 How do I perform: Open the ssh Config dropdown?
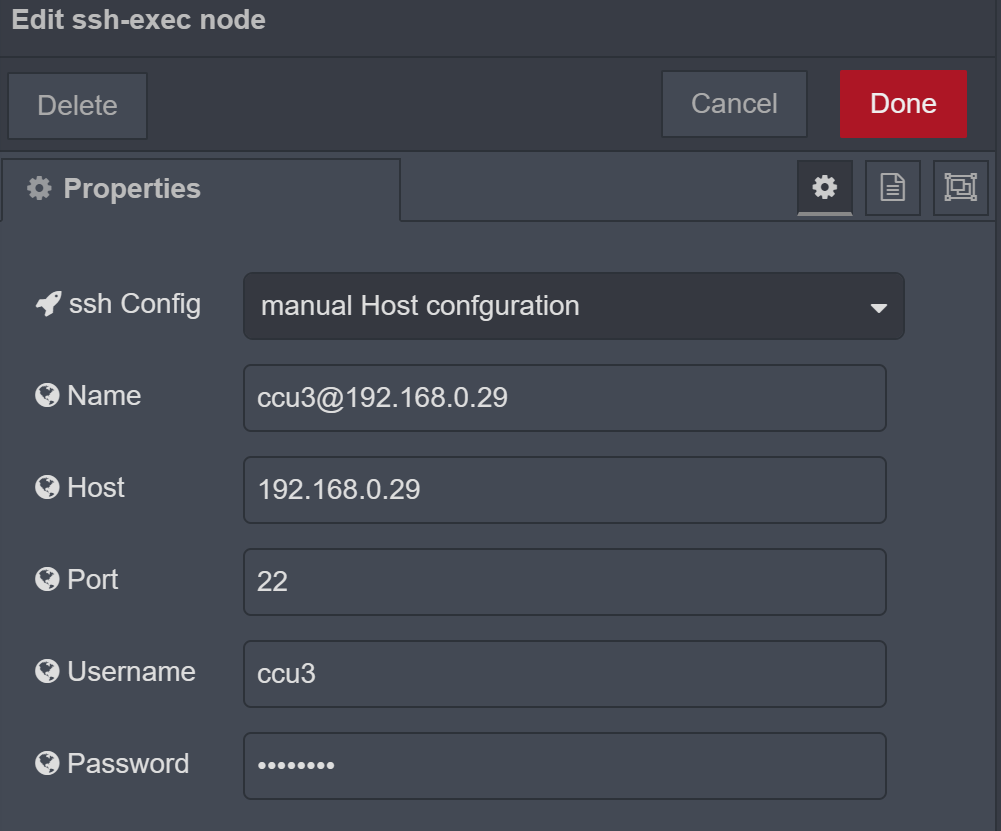click(574, 306)
